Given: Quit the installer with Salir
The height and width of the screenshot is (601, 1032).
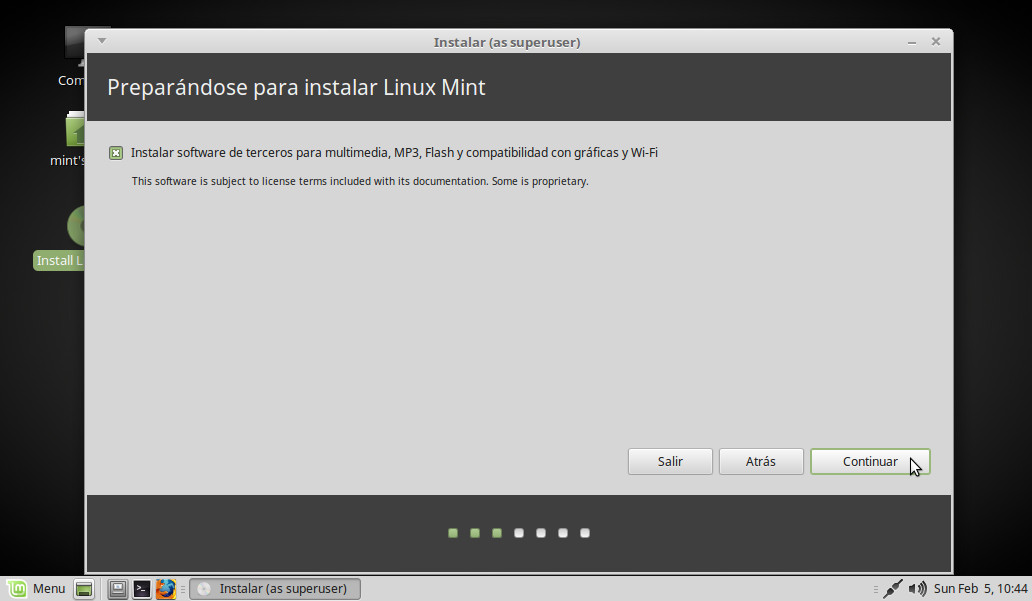Looking at the screenshot, I should 670,461.
